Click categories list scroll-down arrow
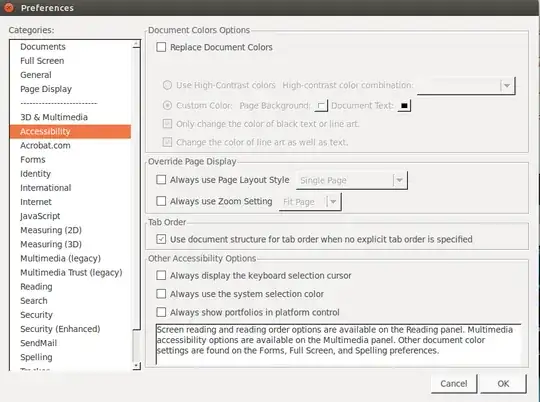The width and height of the screenshot is (540, 402). click(x=136, y=366)
